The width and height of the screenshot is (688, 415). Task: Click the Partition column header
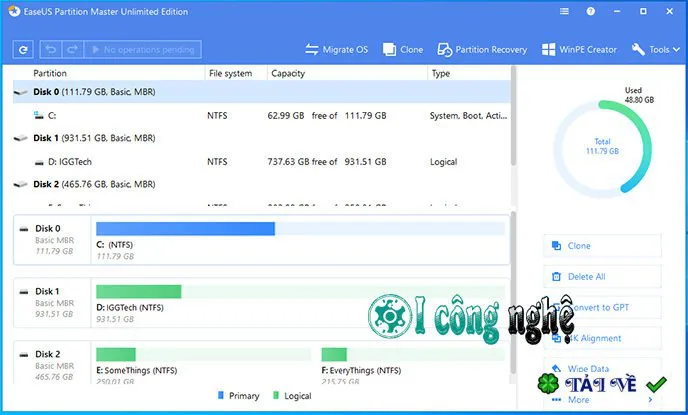pos(50,73)
